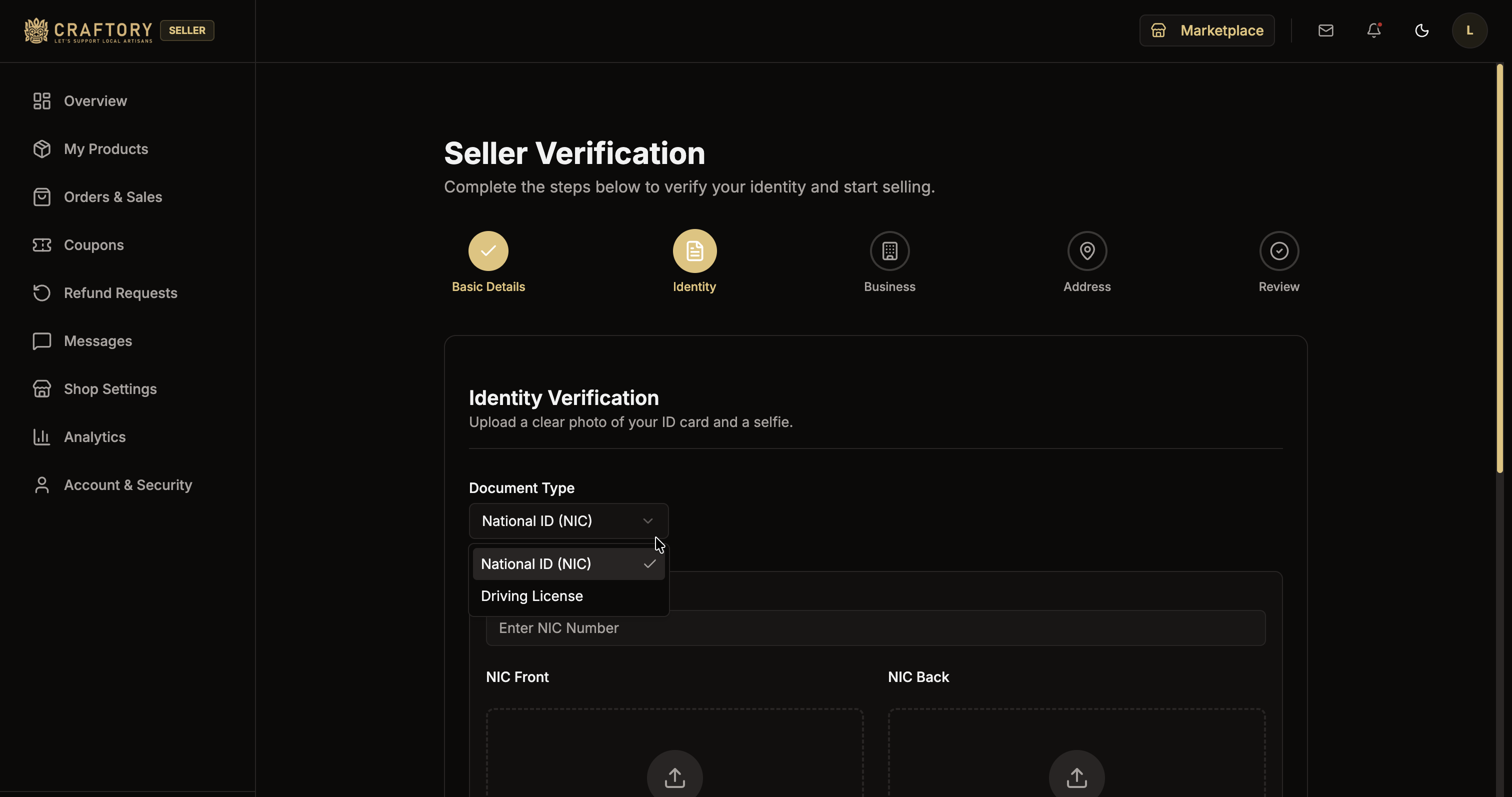The width and height of the screenshot is (1512, 797).
Task: Click the Analytics chart icon
Action: click(x=41, y=436)
